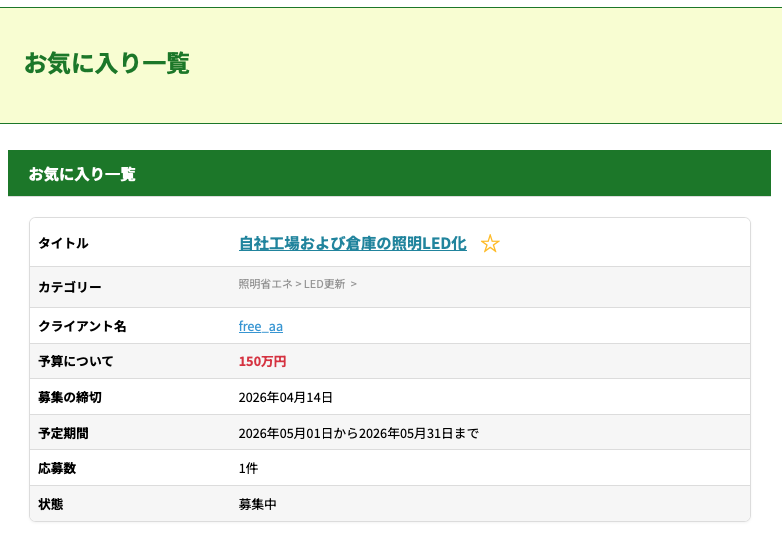The image size is (782, 544).
Task: Open the free_aa client profile link
Action: tap(260, 326)
